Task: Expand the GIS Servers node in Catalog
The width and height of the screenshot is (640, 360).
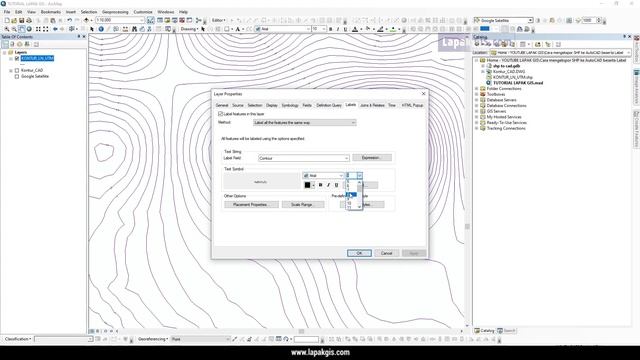Action: (477, 111)
